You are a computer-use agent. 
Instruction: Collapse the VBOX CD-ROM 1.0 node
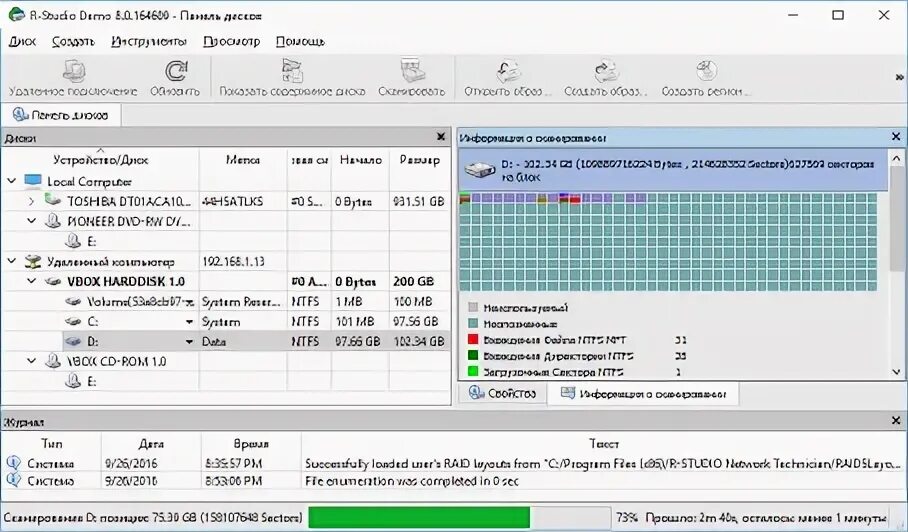32,361
